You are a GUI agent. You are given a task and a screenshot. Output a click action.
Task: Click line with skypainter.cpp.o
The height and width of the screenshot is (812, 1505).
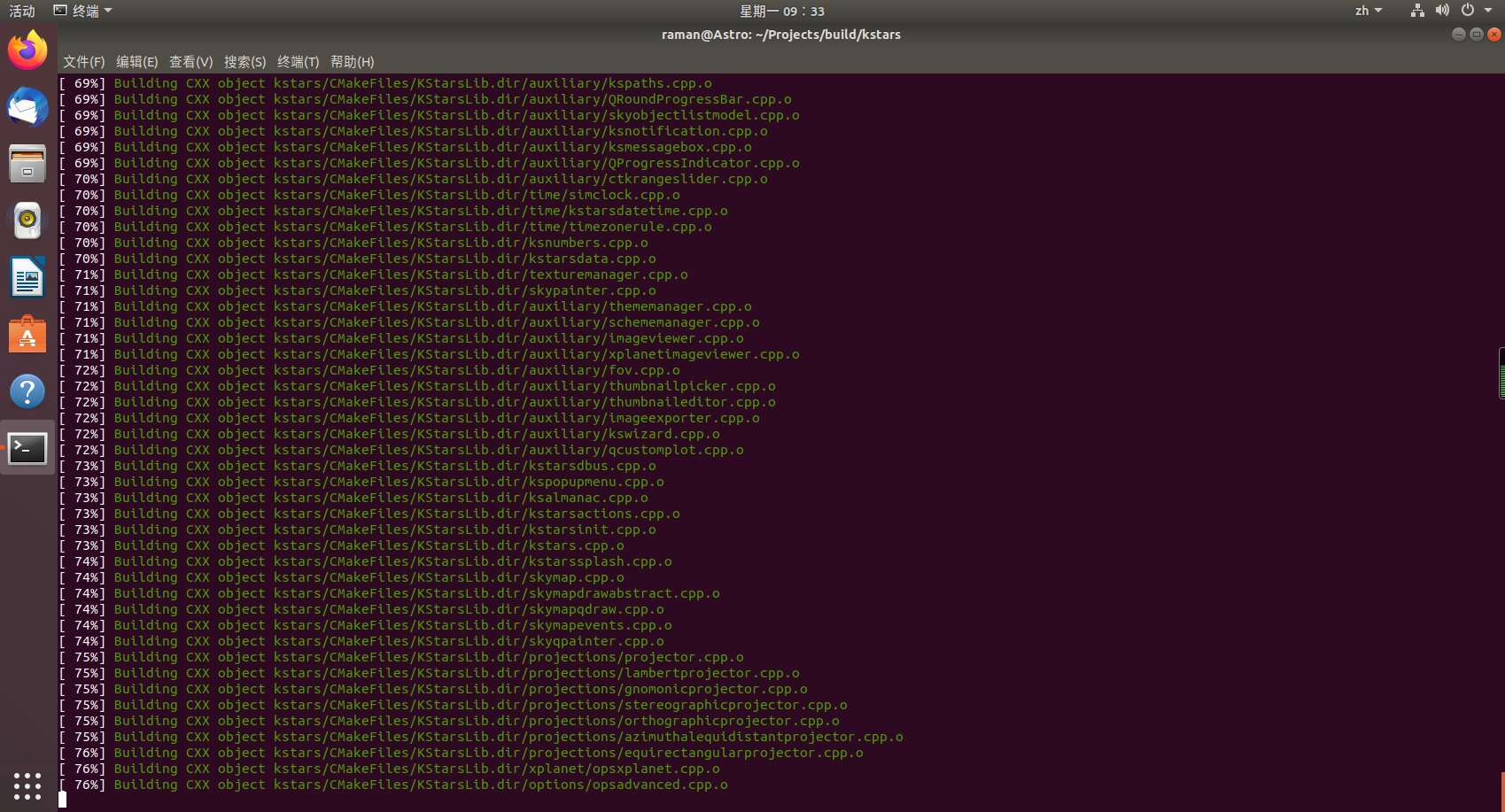pos(358,290)
